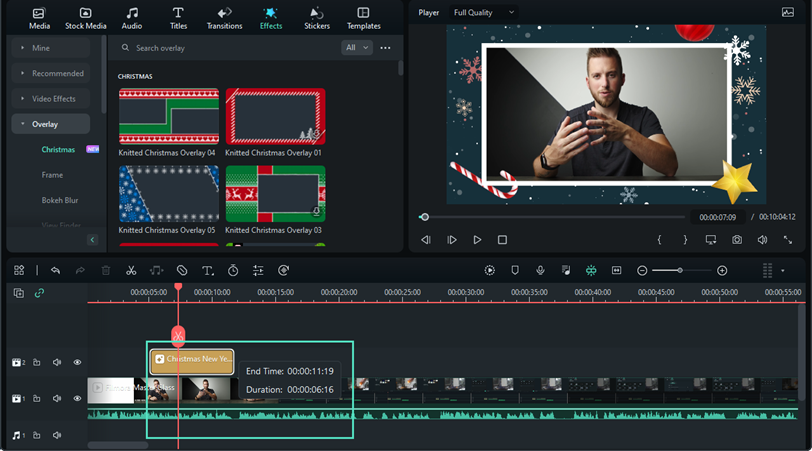Hide video track 1

point(77,399)
